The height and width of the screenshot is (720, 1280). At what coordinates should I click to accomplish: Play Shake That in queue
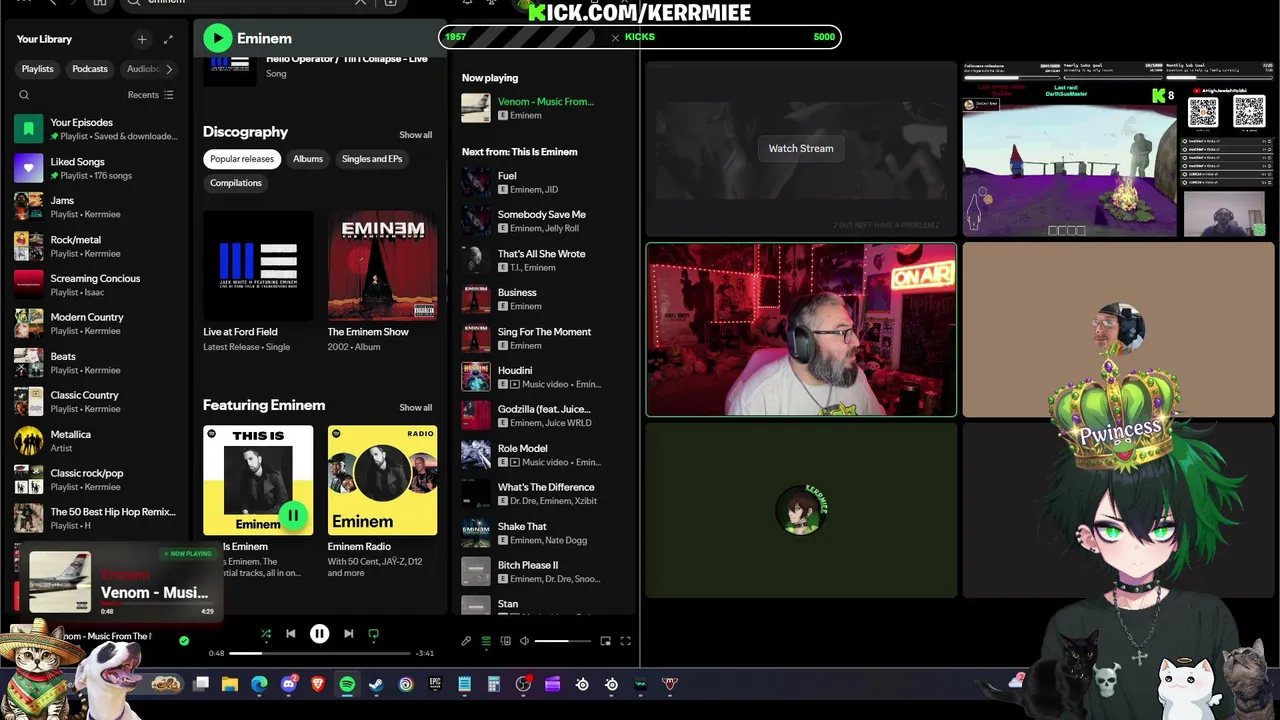[x=545, y=533]
